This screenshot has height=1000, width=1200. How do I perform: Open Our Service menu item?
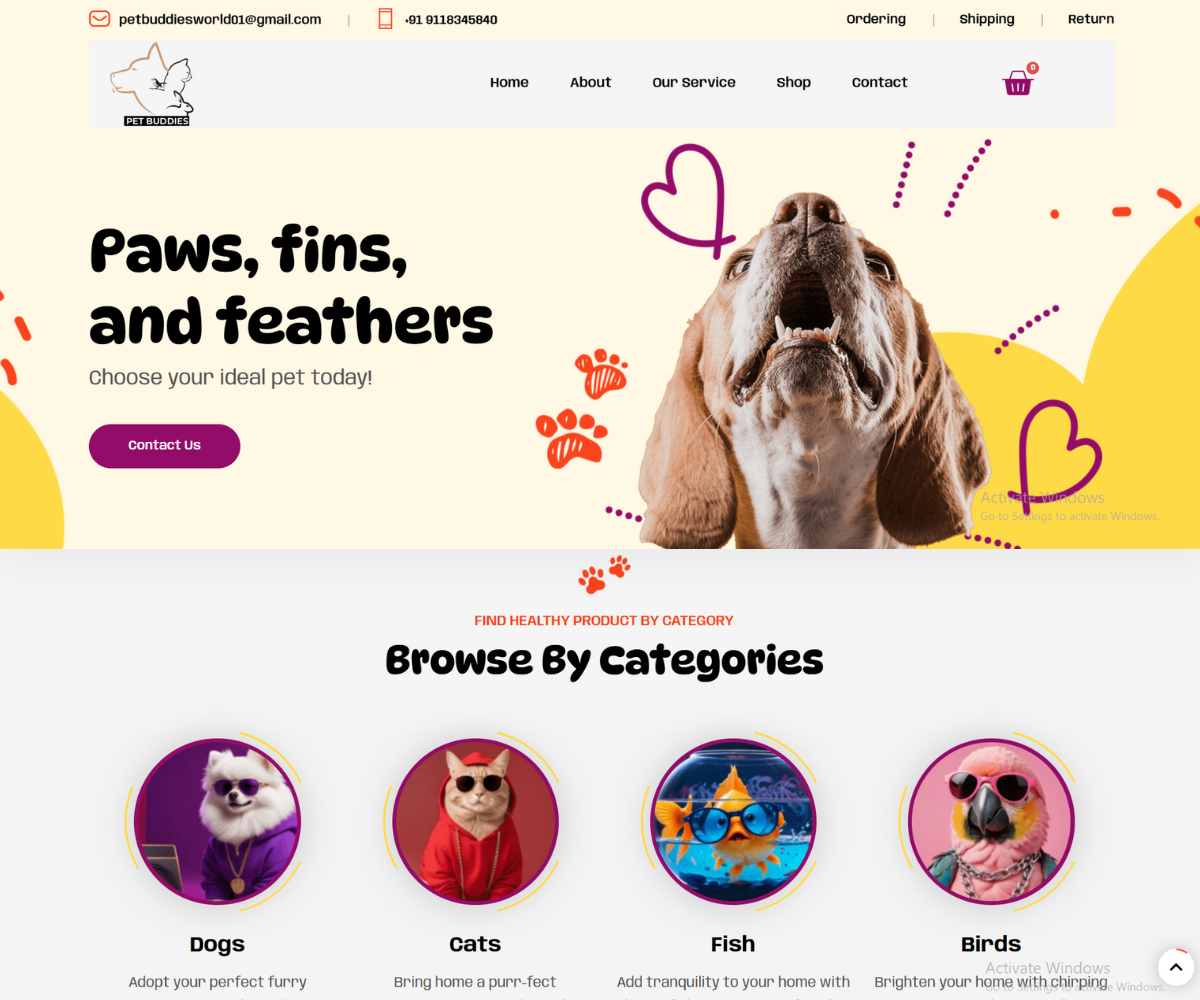[x=694, y=83]
